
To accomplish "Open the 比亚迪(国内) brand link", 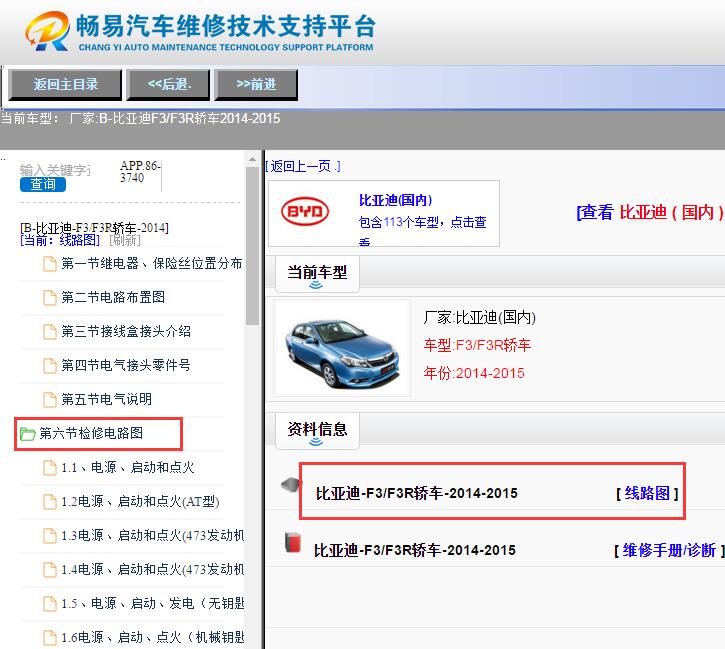I will tap(395, 200).
